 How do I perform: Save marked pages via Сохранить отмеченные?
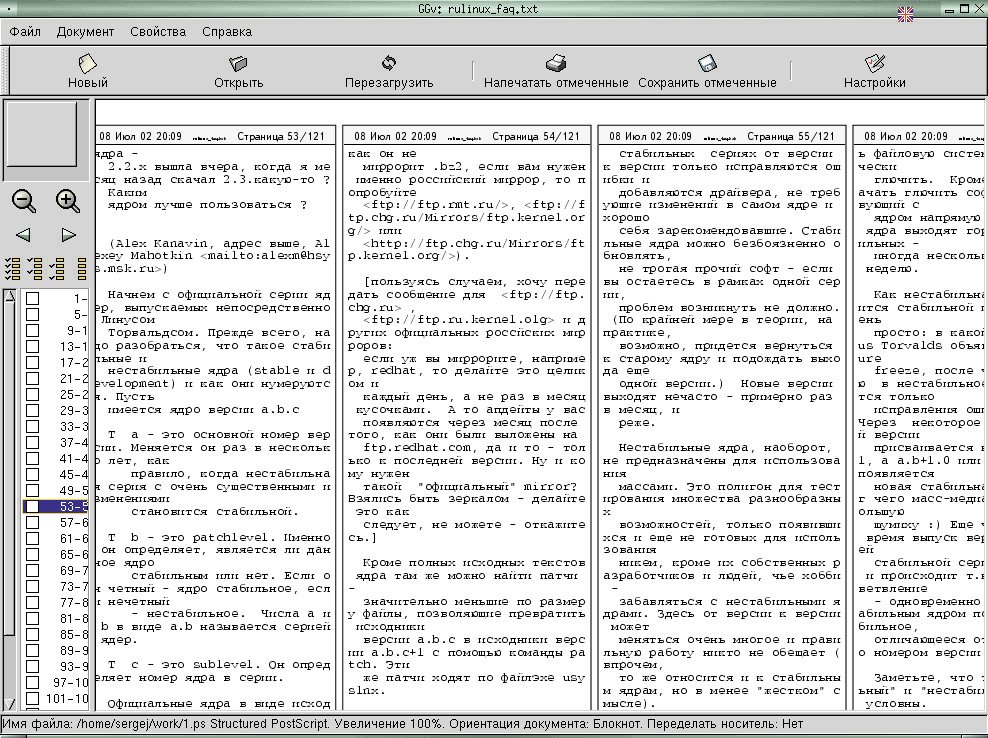(707, 63)
